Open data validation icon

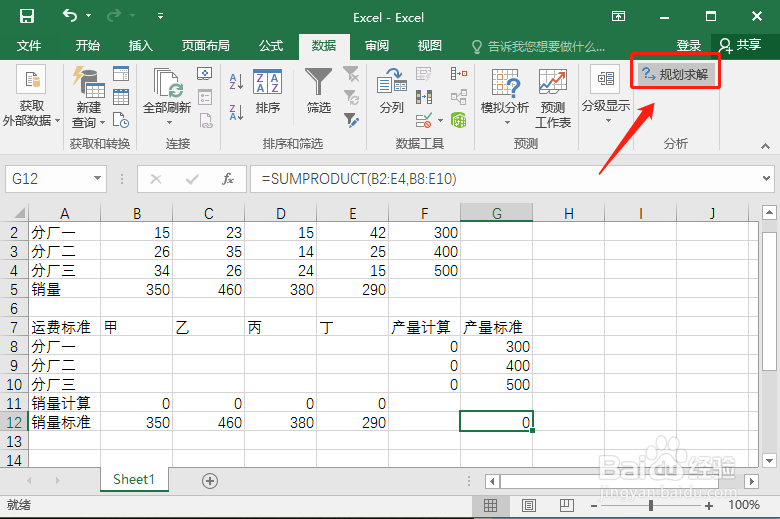pyautogui.click(x=424, y=120)
